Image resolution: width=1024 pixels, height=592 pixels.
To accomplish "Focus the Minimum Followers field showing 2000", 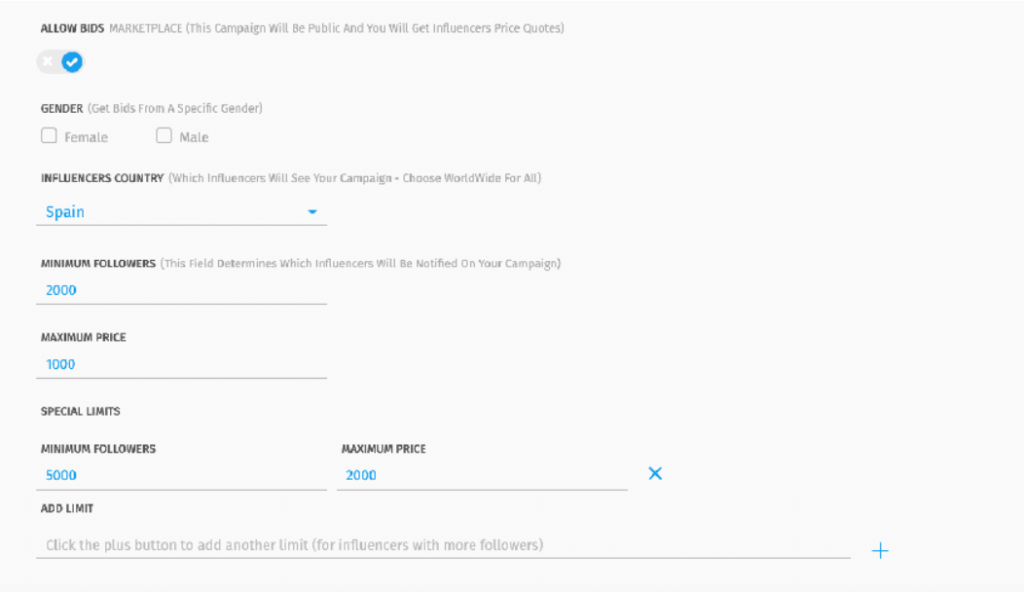I will [182, 290].
